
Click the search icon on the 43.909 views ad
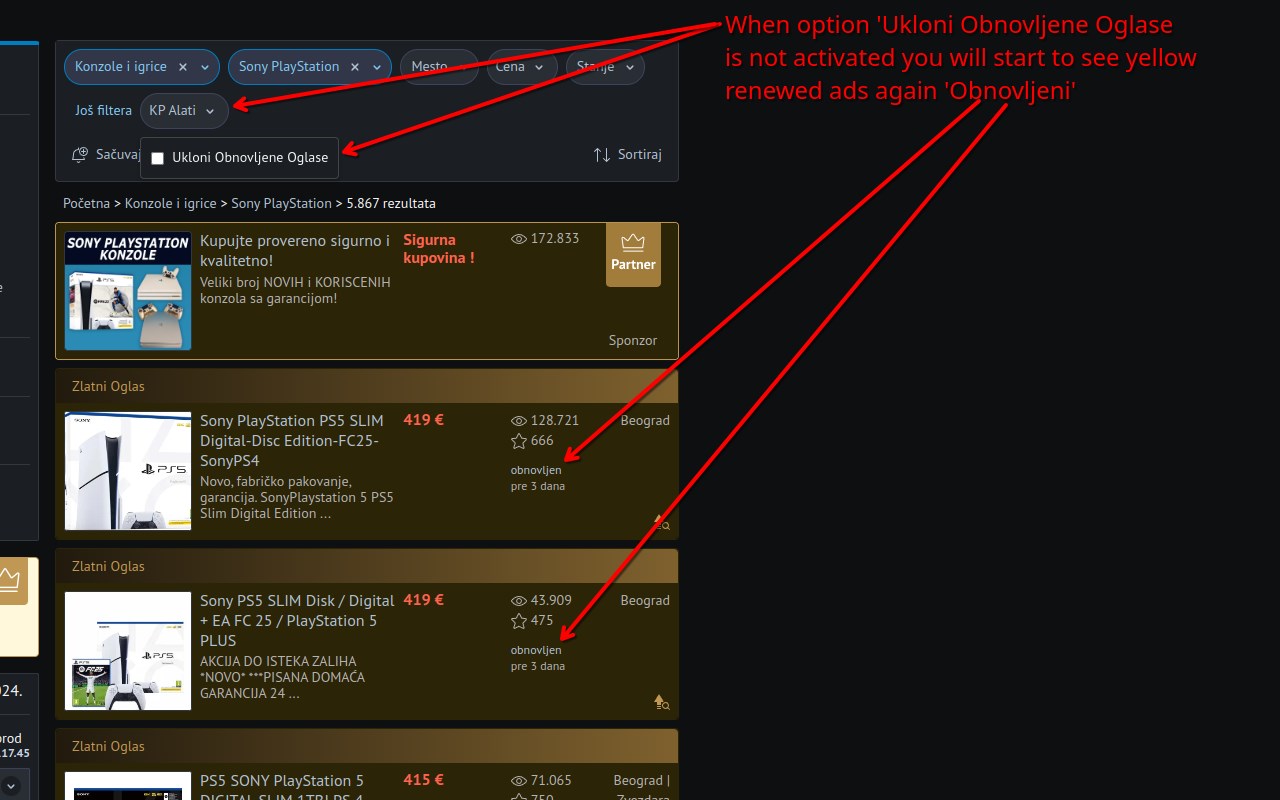pos(662,702)
